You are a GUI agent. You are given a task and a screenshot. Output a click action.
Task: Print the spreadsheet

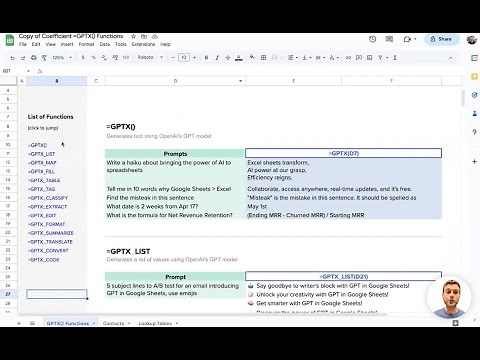click(x=34, y=58)
